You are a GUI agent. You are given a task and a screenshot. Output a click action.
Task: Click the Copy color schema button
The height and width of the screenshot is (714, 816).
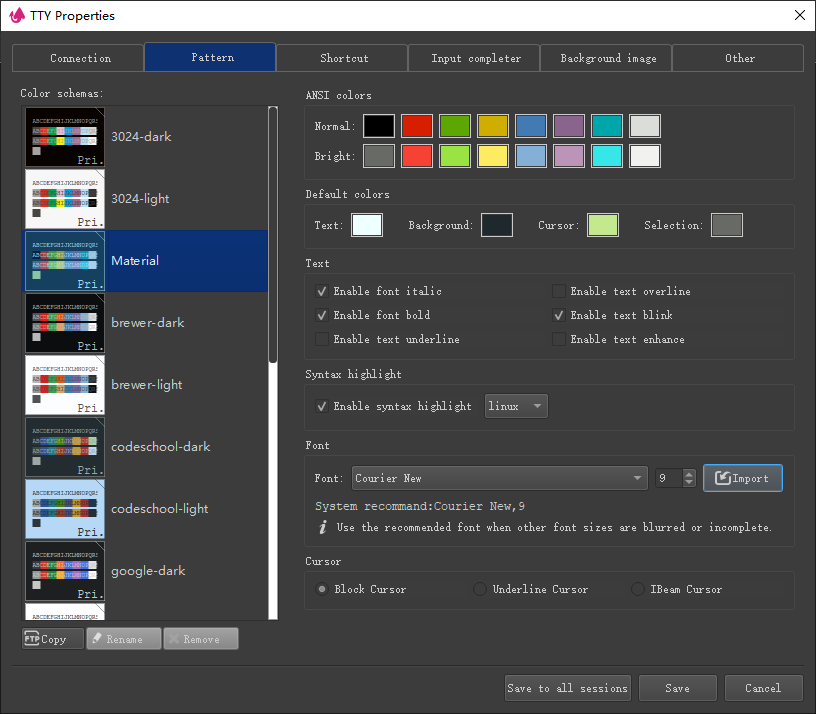(53, 639)
